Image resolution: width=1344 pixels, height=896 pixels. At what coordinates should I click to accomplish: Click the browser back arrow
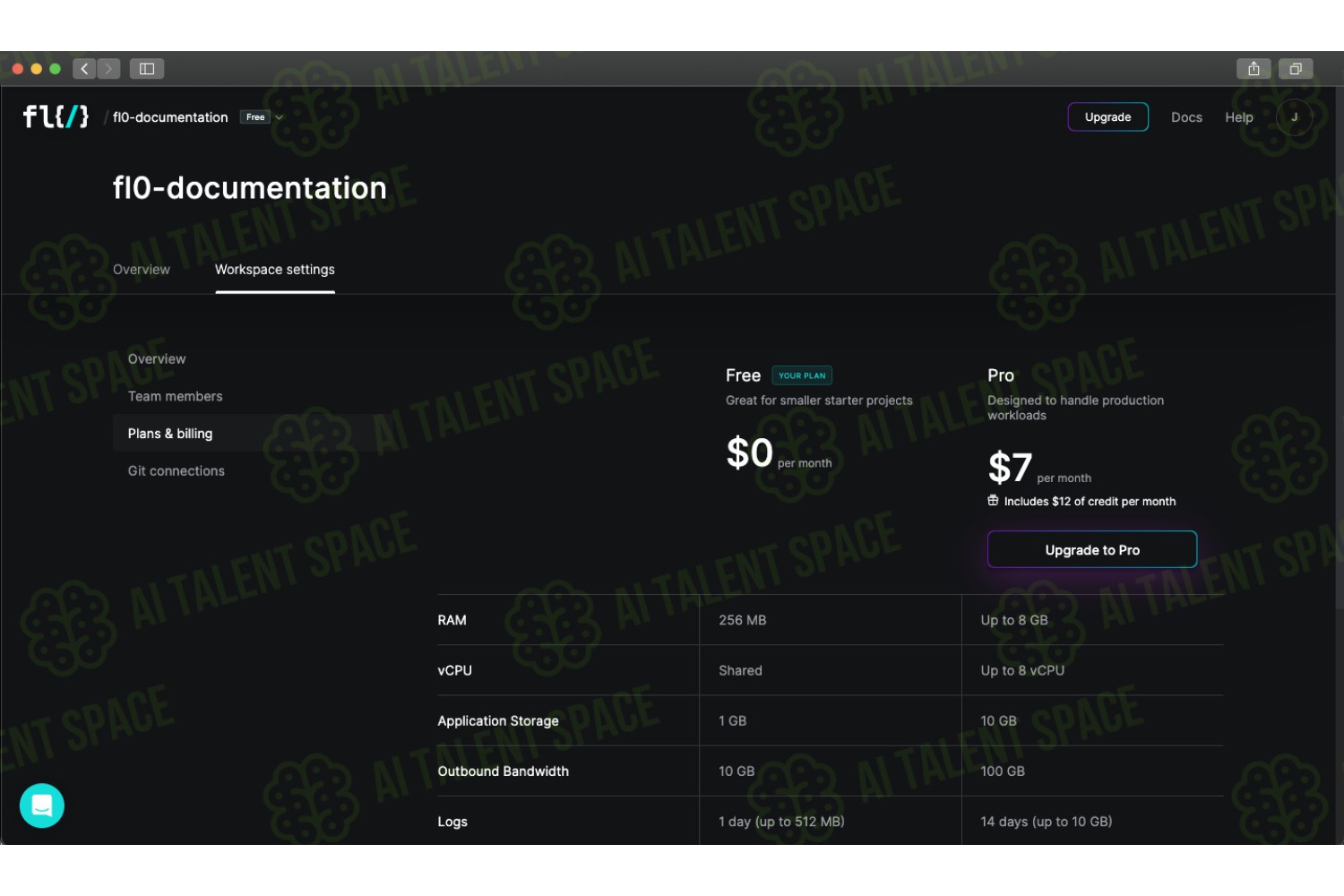(84, 69)
